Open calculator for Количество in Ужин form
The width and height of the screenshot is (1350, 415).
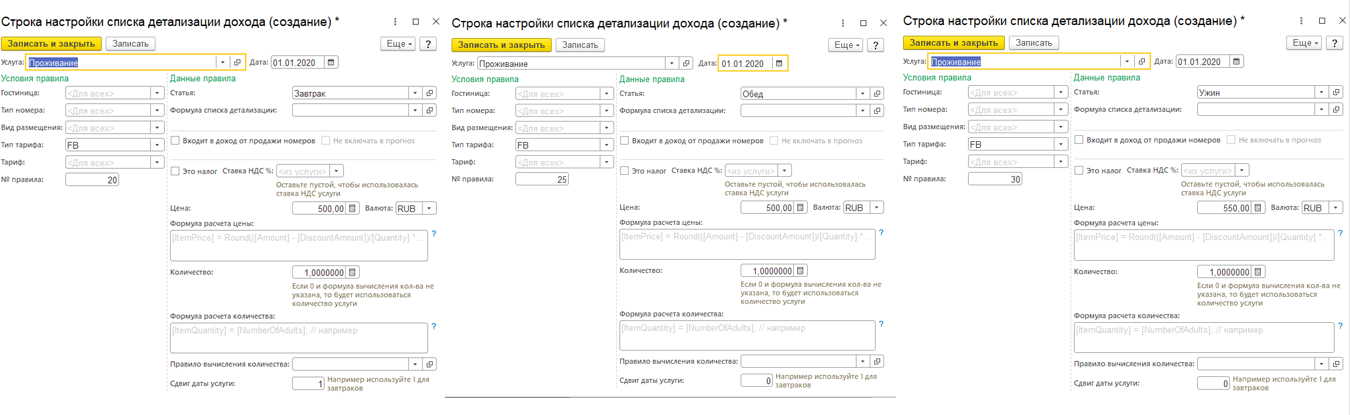[x=1258, y=272]
